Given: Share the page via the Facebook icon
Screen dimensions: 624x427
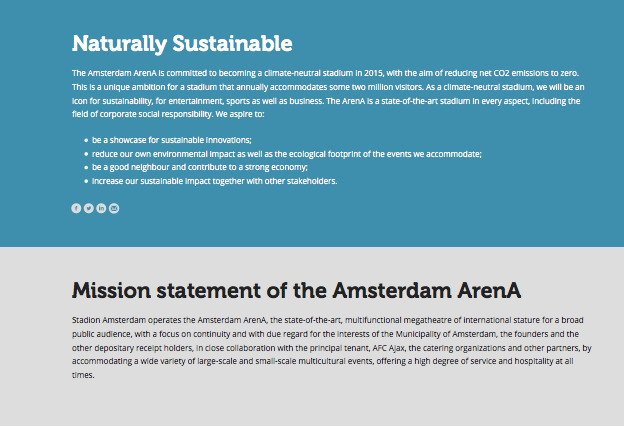Looking at the screenshot, I should 76,208.
